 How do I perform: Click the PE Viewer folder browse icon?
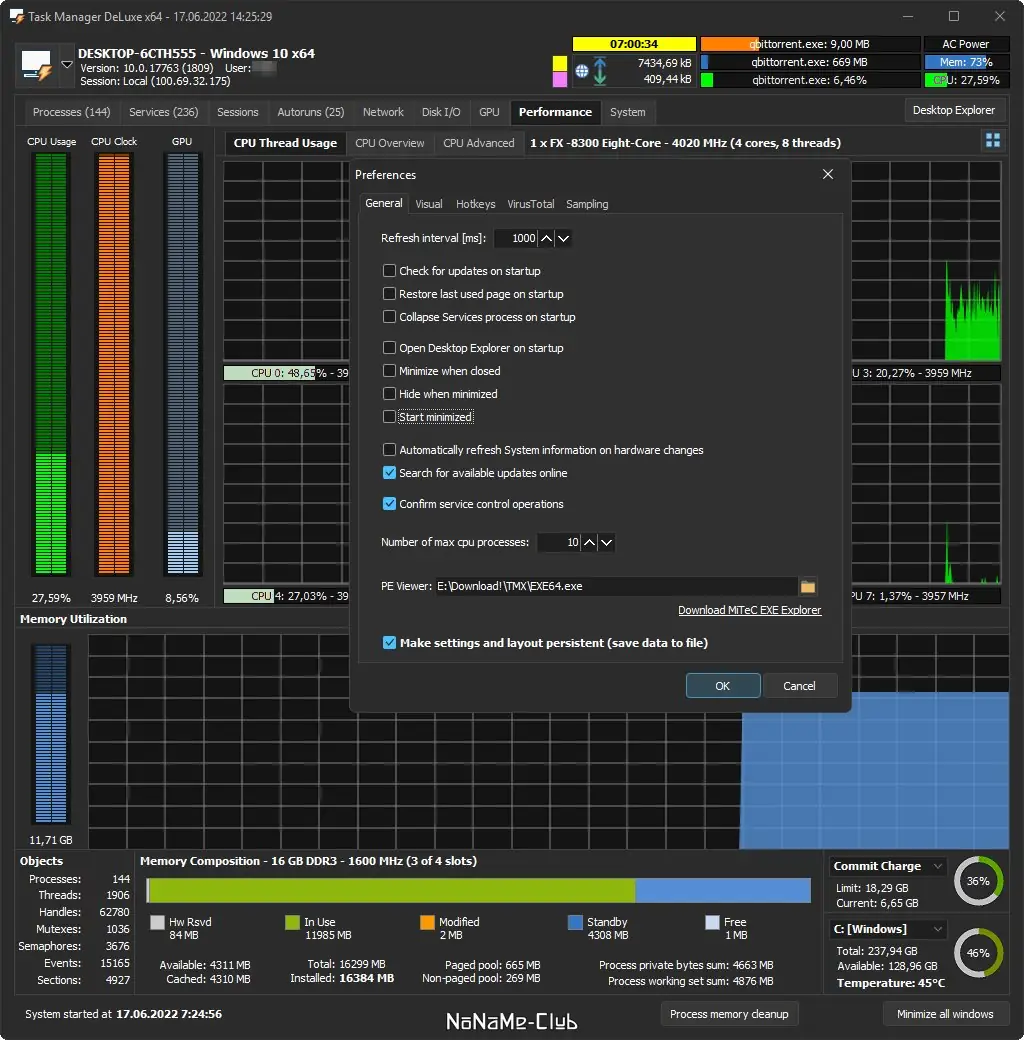[x=808, y=586]
